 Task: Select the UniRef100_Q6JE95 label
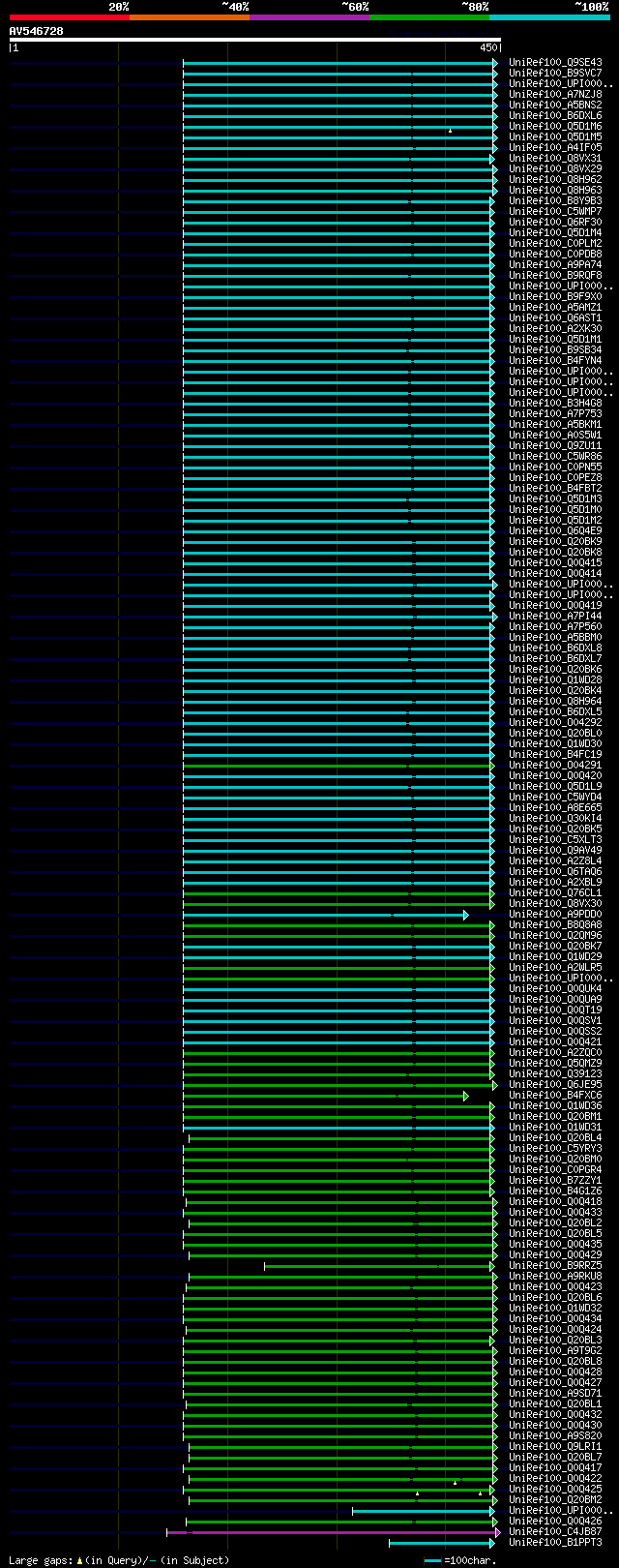555,1084
